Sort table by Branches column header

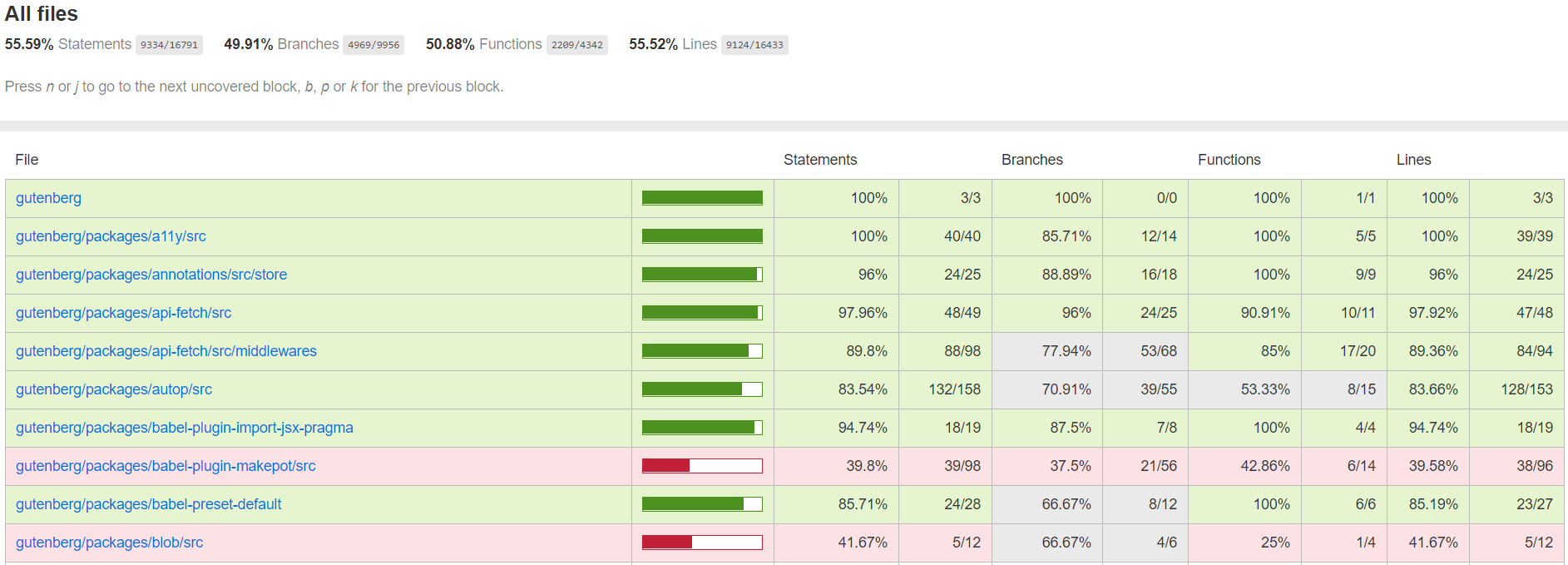[1032, 160]
